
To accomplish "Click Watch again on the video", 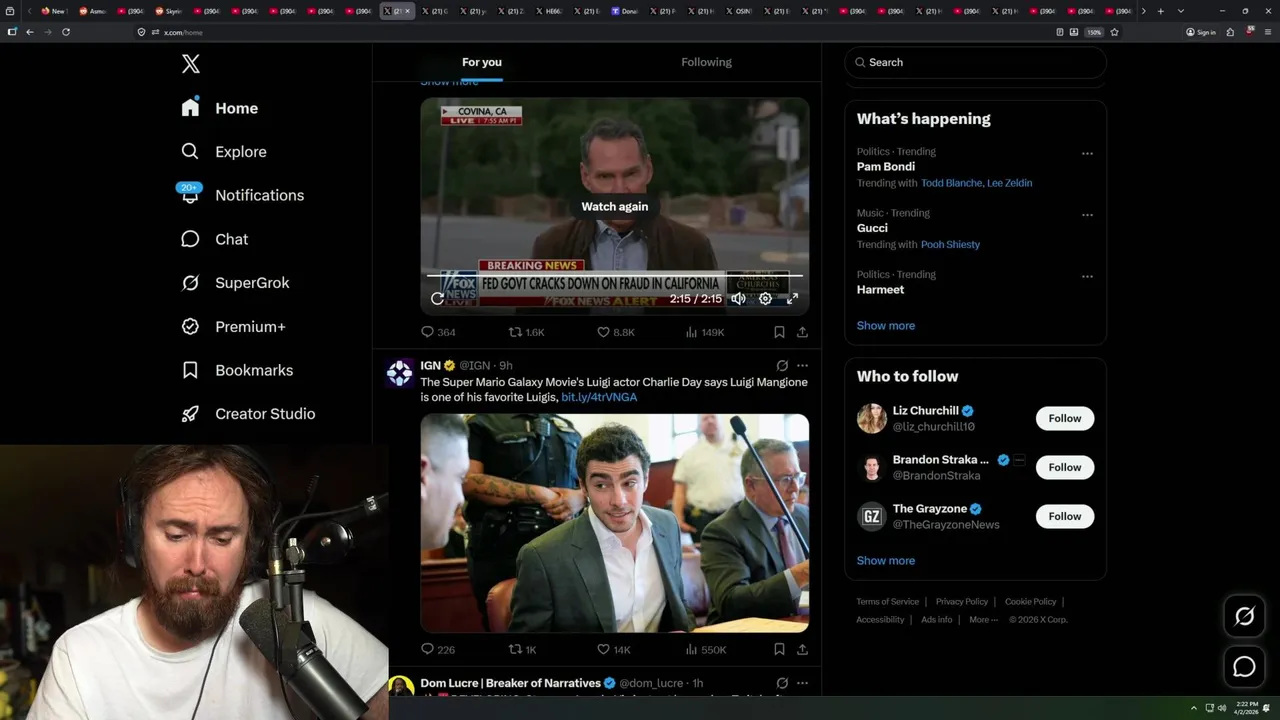I will click(615, 206).
